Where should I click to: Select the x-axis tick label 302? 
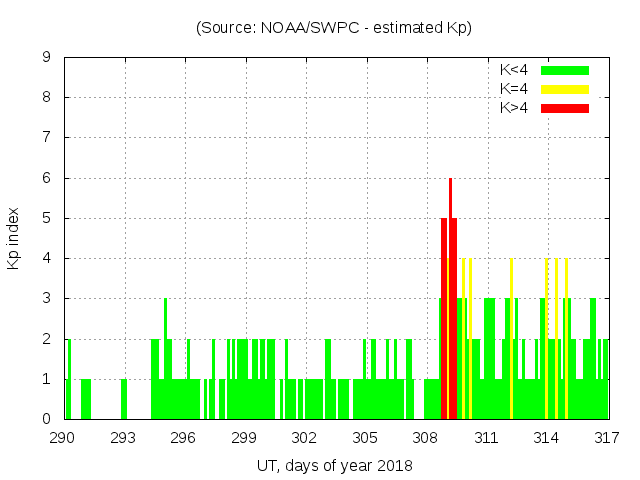tap(305, 438)
